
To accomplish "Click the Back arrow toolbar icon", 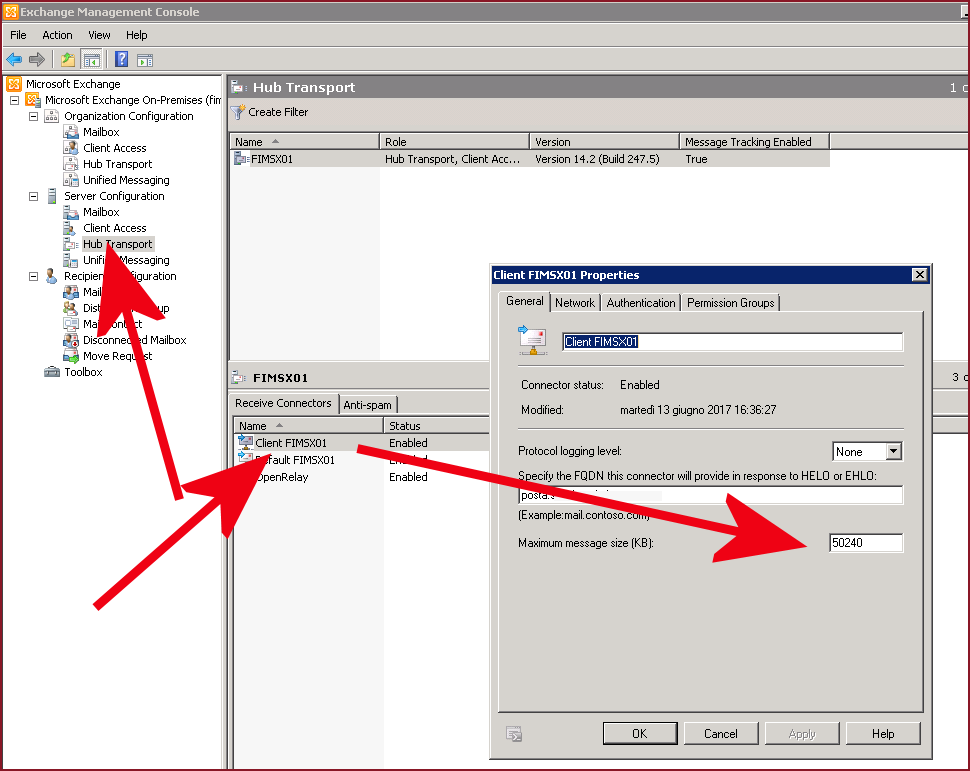I will click(x=14, y=60).
